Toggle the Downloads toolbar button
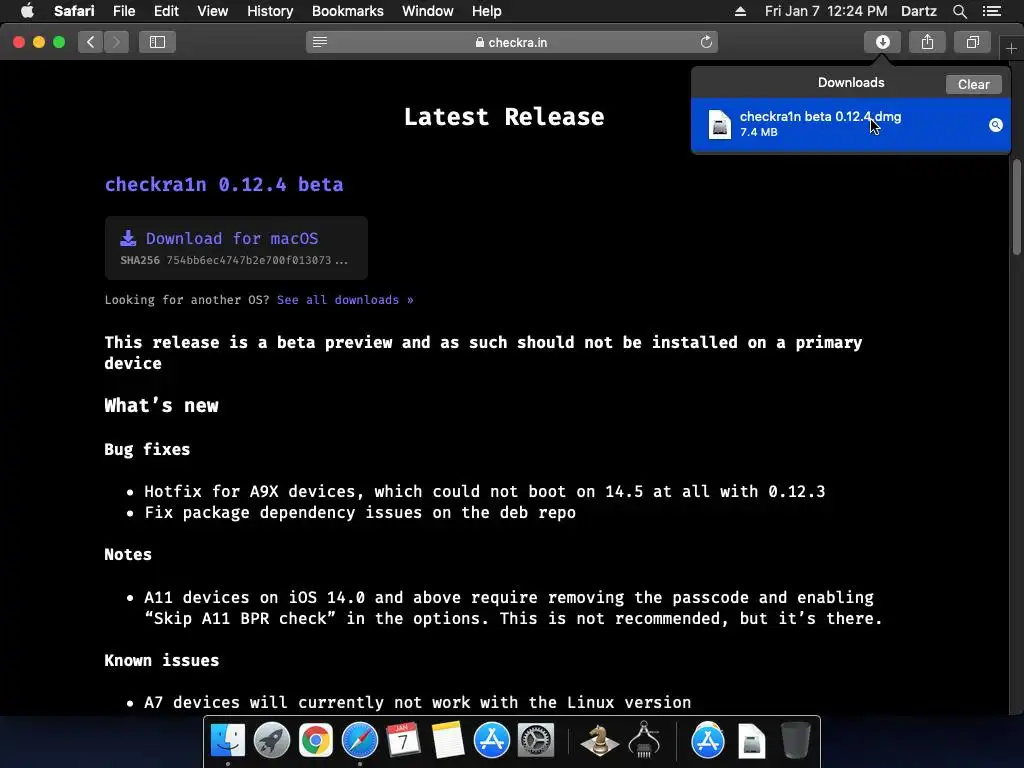The height and width of the screenshot is (768, 1024). [x=882, y=42]
